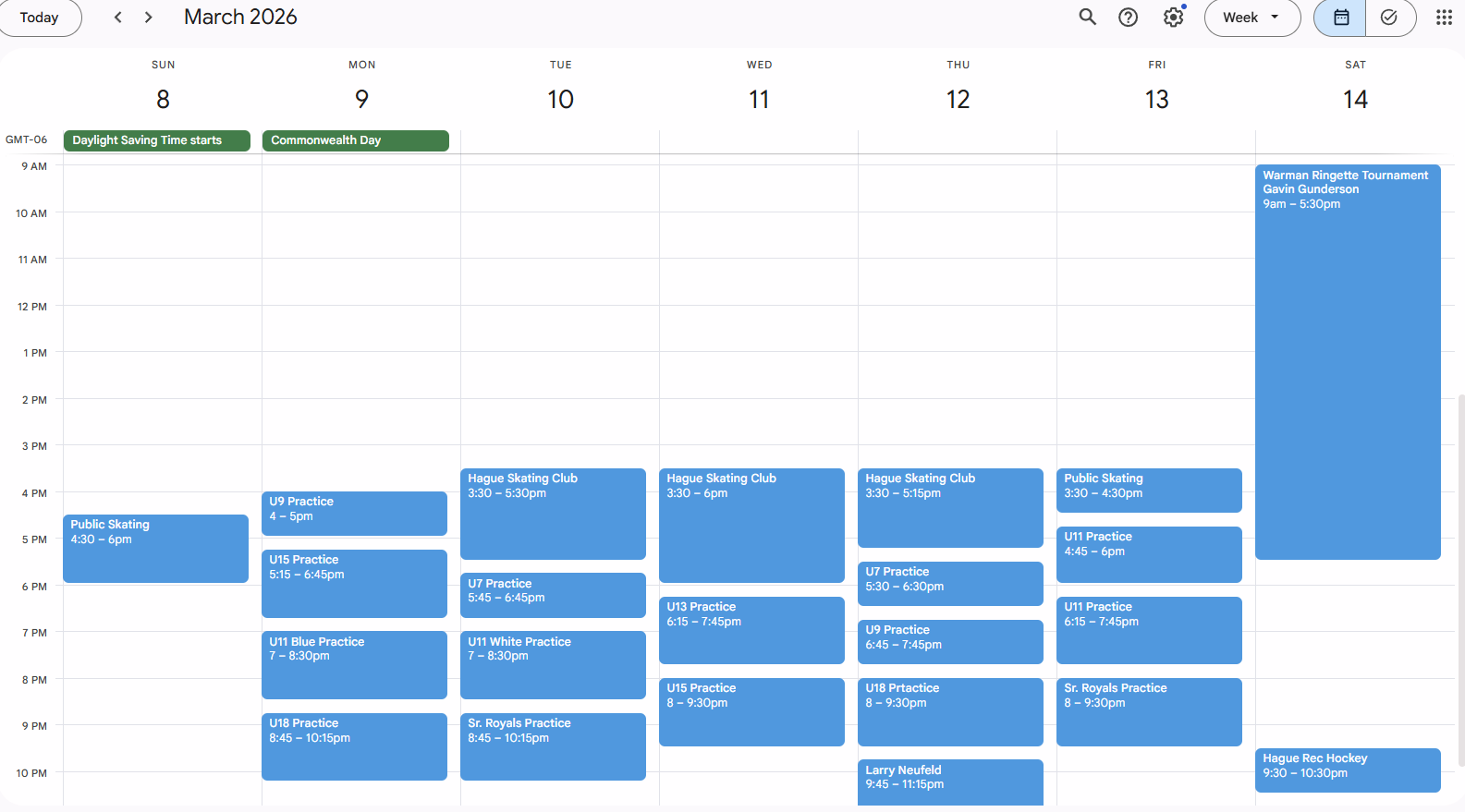Screen dimensions: 1465x812
Task: Open the Google apps grid
Action: [x=1443, y=18]
